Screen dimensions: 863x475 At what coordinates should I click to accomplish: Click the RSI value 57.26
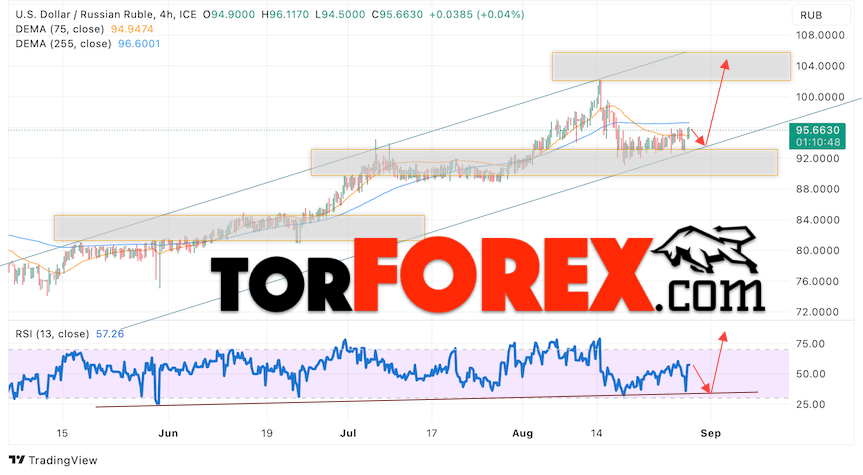[x=110, y=334]
